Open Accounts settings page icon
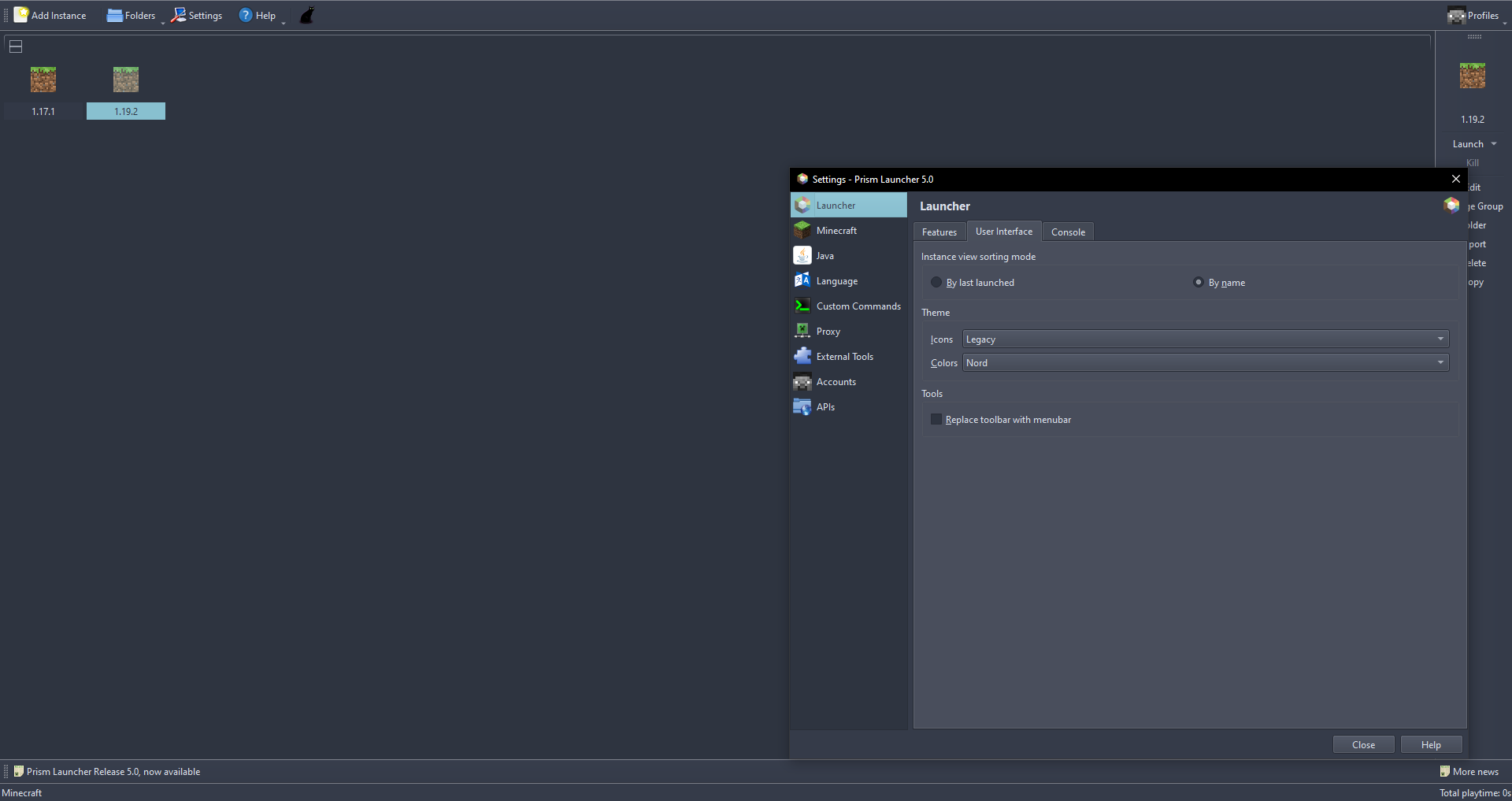This screenshot has height=801, width=1512. point(802,381)
